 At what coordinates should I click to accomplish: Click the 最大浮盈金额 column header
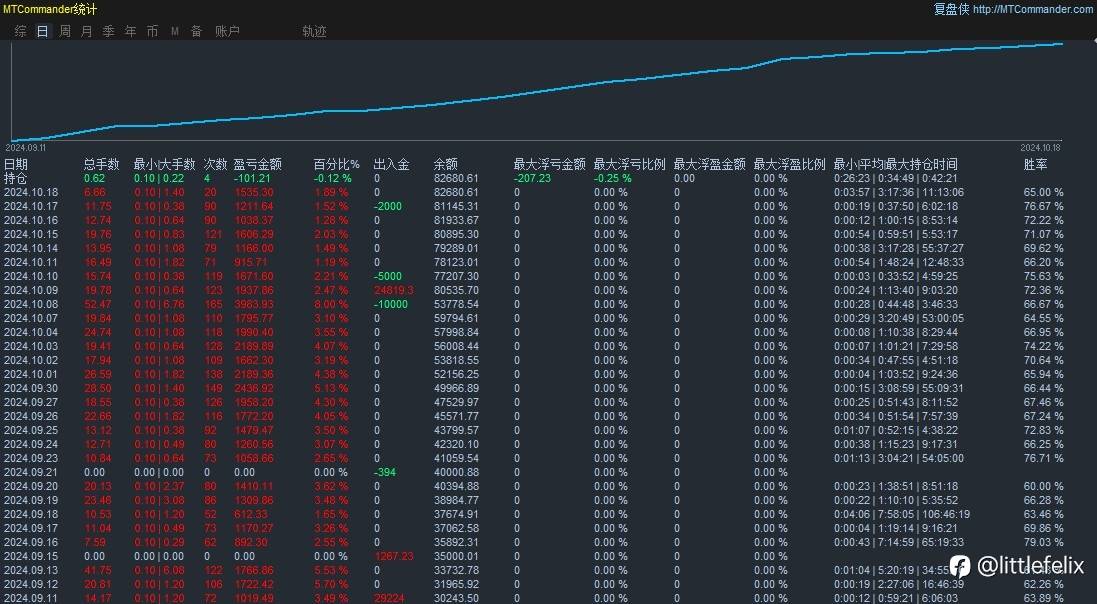(x=709, y=164)
